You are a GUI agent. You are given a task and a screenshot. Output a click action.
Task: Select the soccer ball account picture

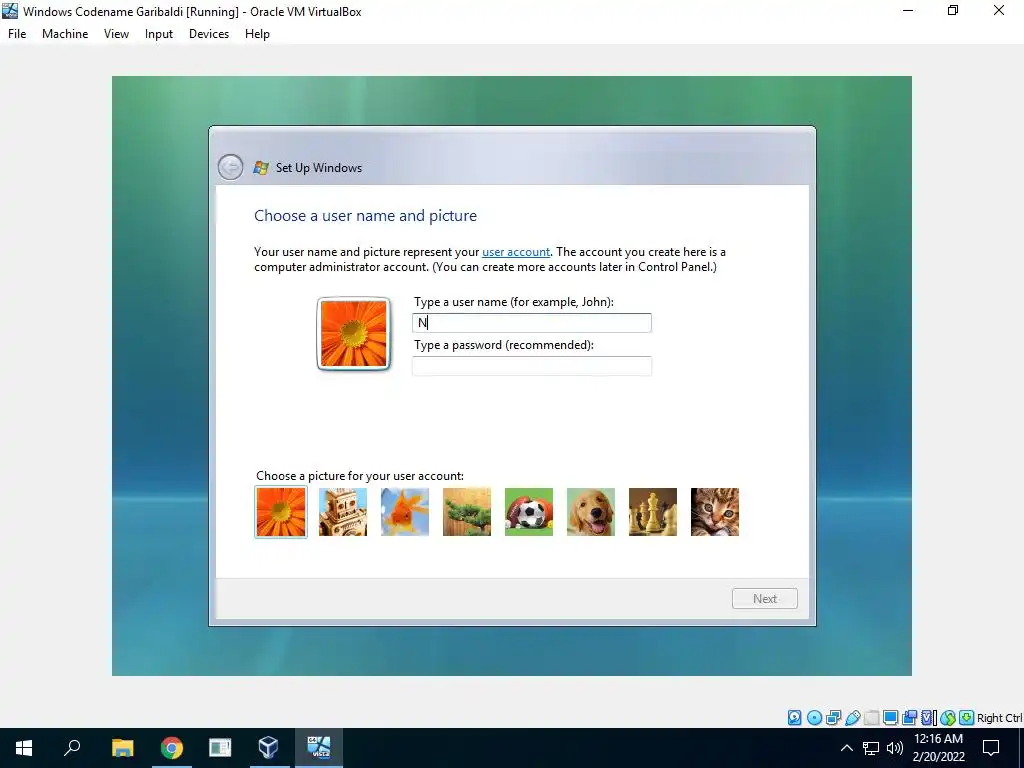(529, 512)
